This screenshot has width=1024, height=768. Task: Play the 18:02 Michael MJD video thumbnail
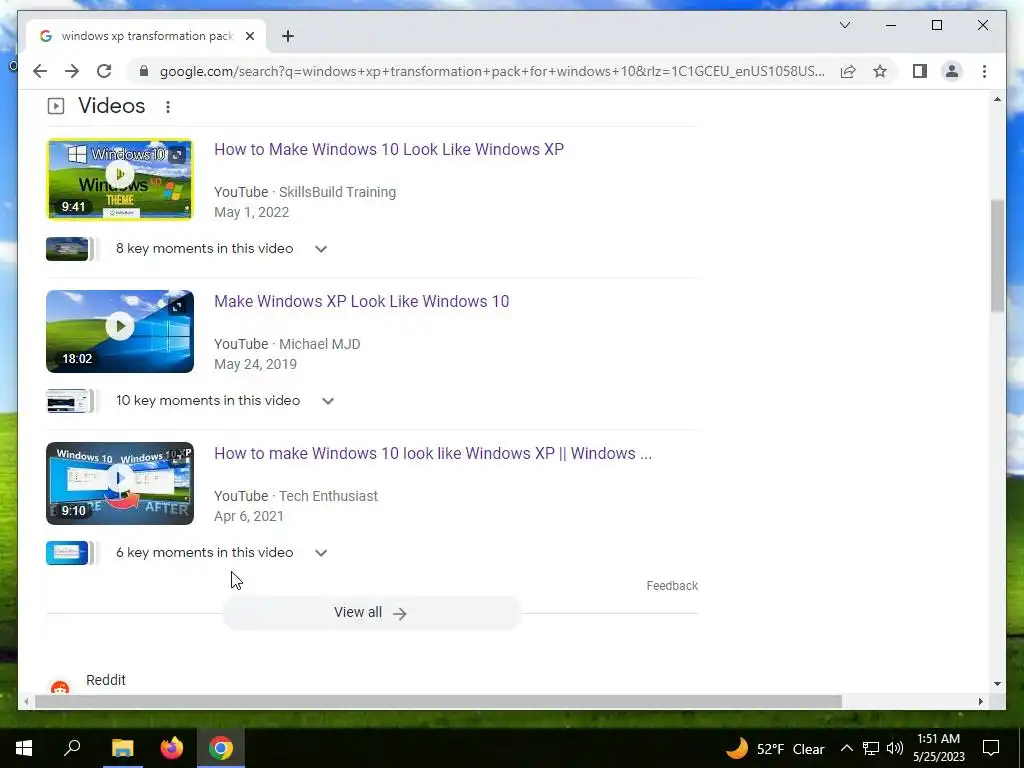click(120, 331)
